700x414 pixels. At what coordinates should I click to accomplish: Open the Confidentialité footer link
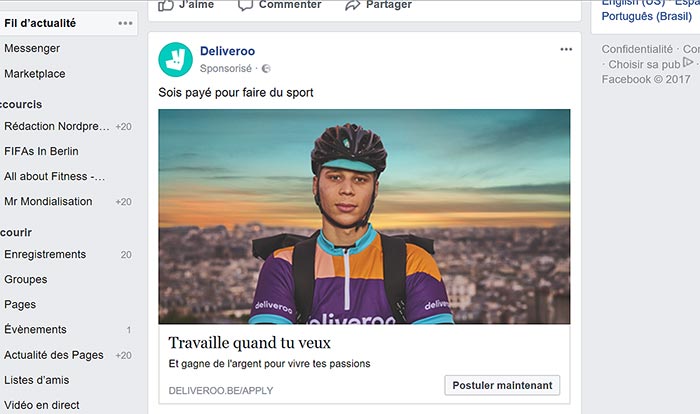pyautogui.click(x=637, y=49)
